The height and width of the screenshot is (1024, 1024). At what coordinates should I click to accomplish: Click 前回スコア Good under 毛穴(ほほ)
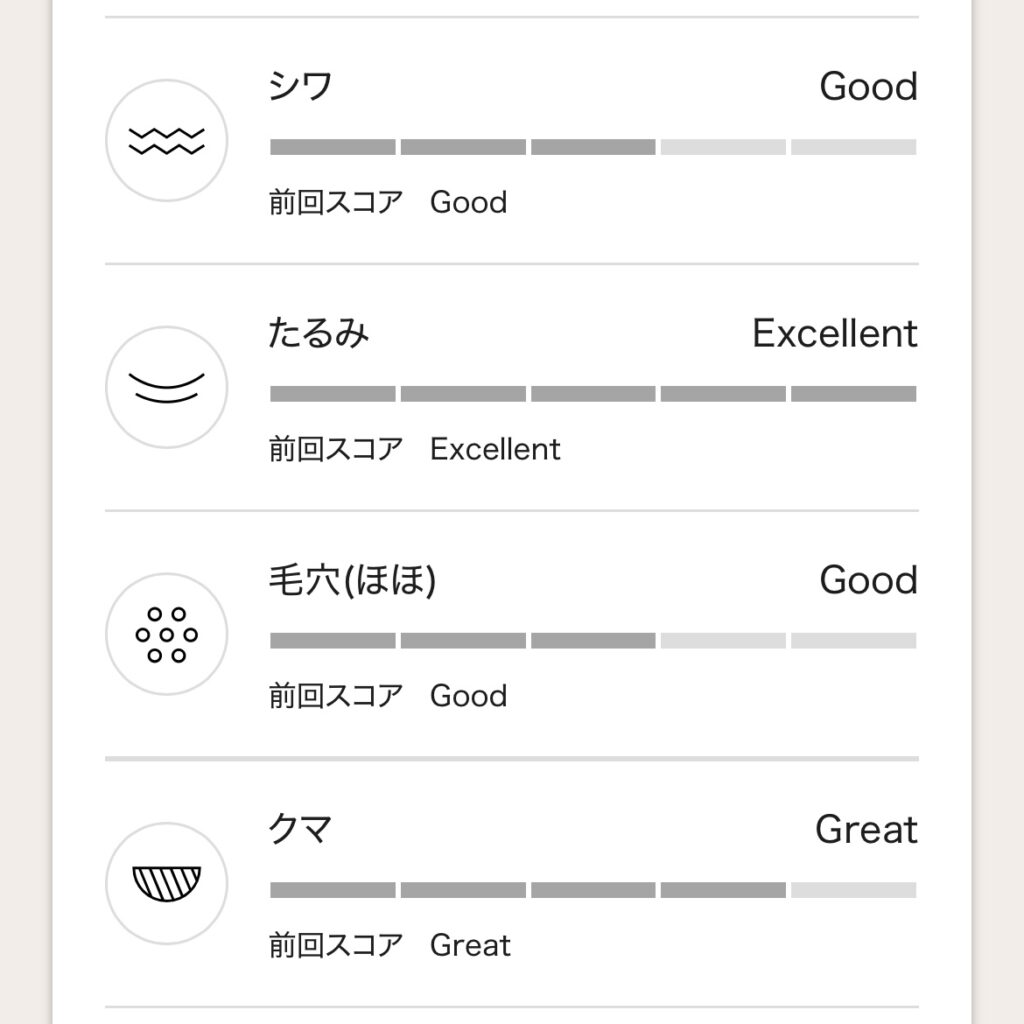385,694
